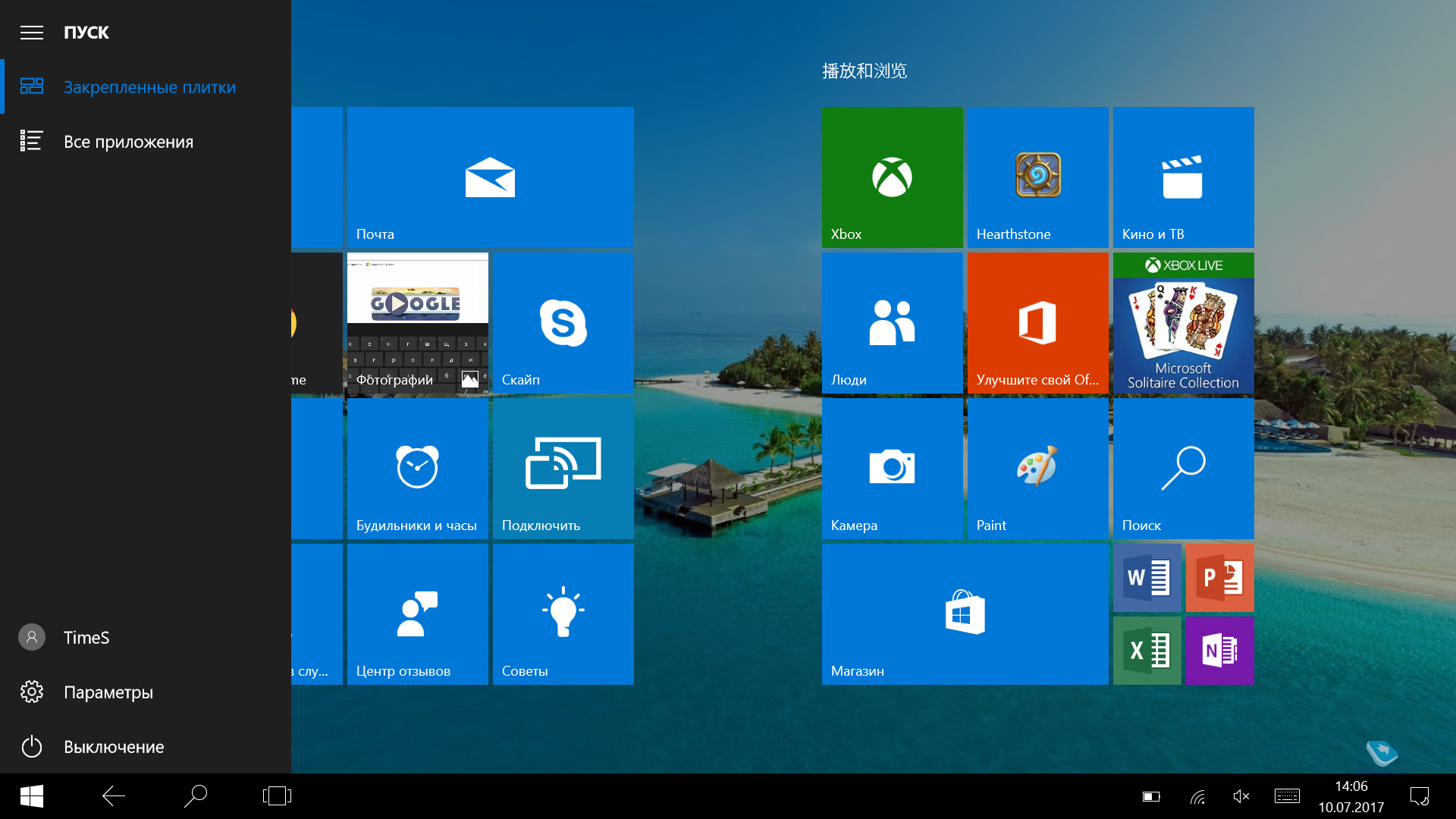The image size is (1456, 819).
Task: Launch the Paint tile
Action: [x=1037, y=469]
